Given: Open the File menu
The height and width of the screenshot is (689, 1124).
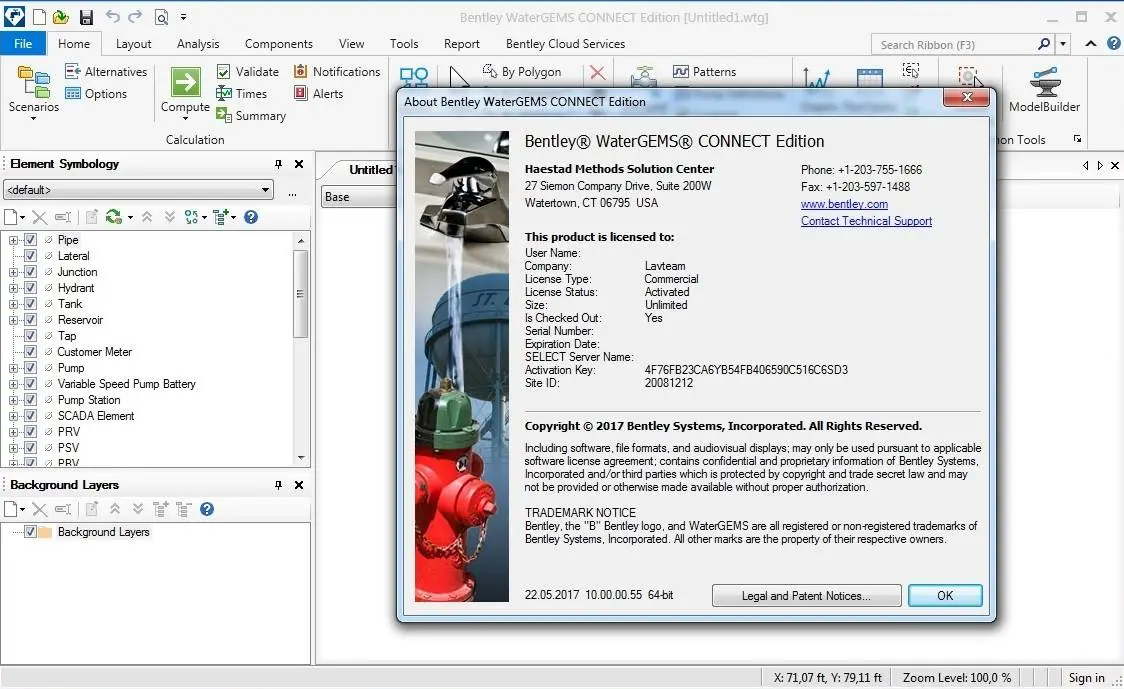Looking at the screenshot, I should pyautogui.click(x=23, y=44).
